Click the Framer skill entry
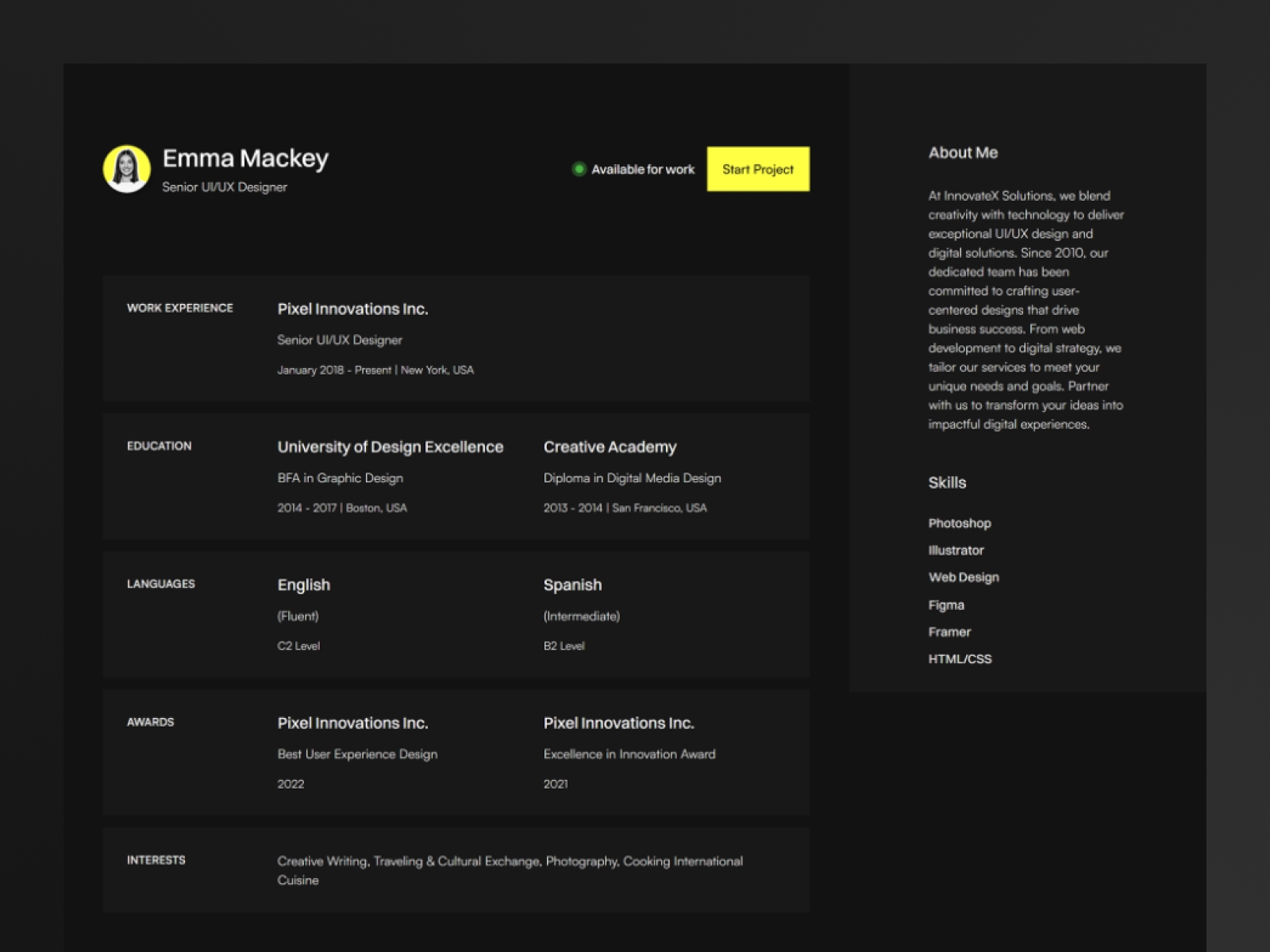1270x952 pixels. click(x=949, y=631)
